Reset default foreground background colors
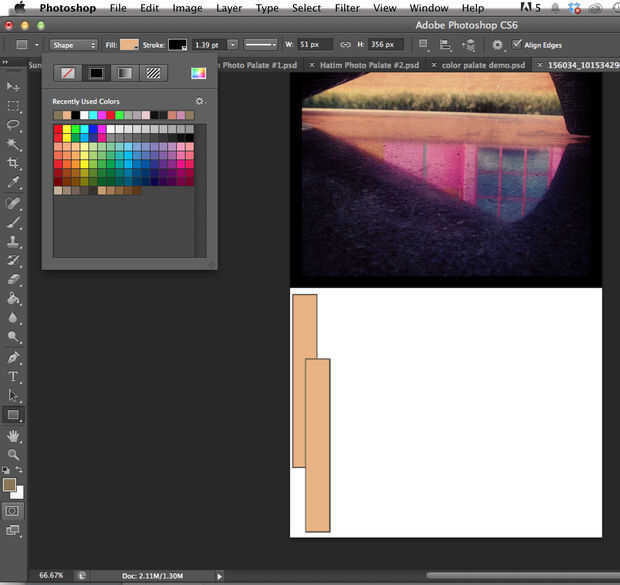 coord(6,470)
